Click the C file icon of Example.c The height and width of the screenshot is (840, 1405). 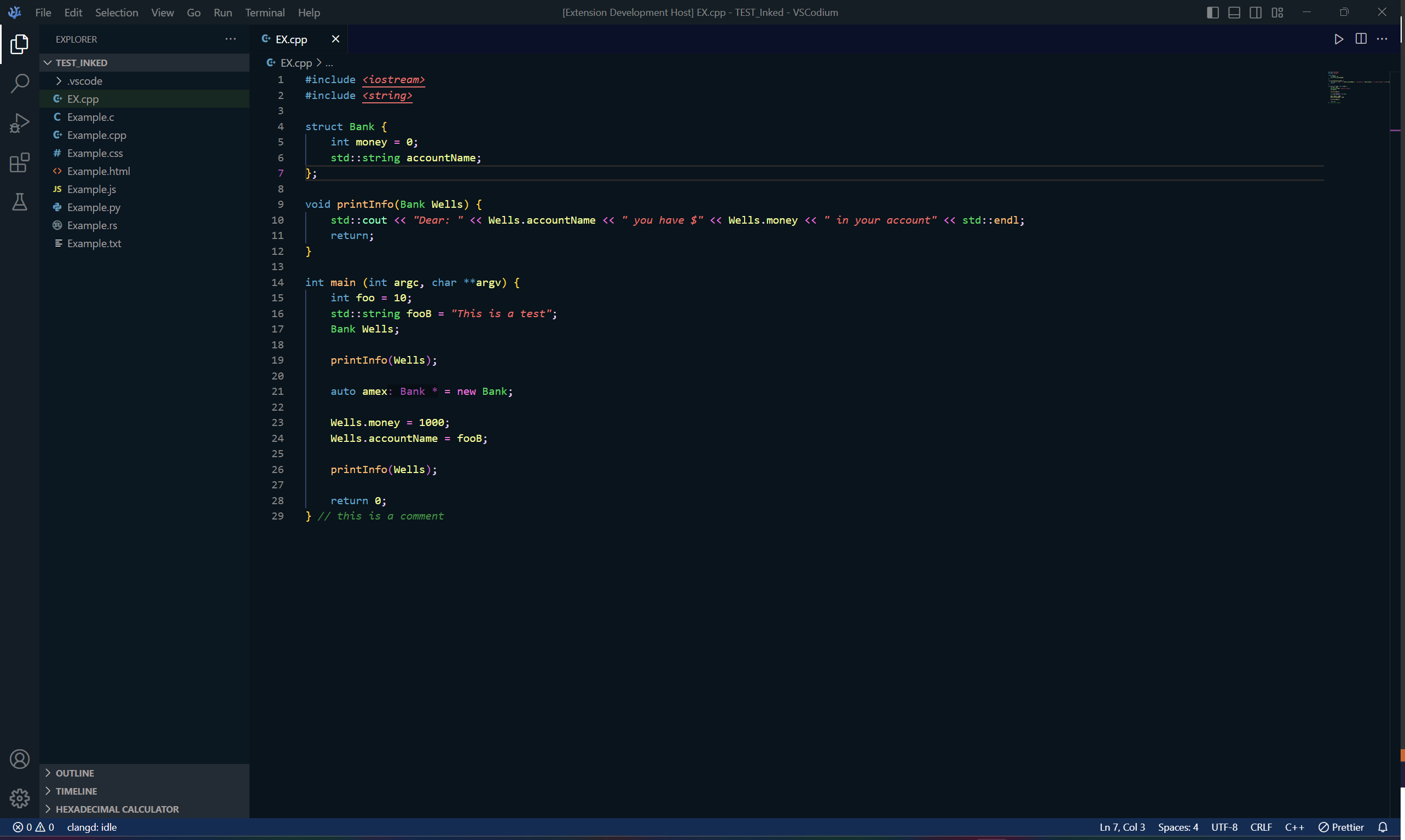(57, 116)
